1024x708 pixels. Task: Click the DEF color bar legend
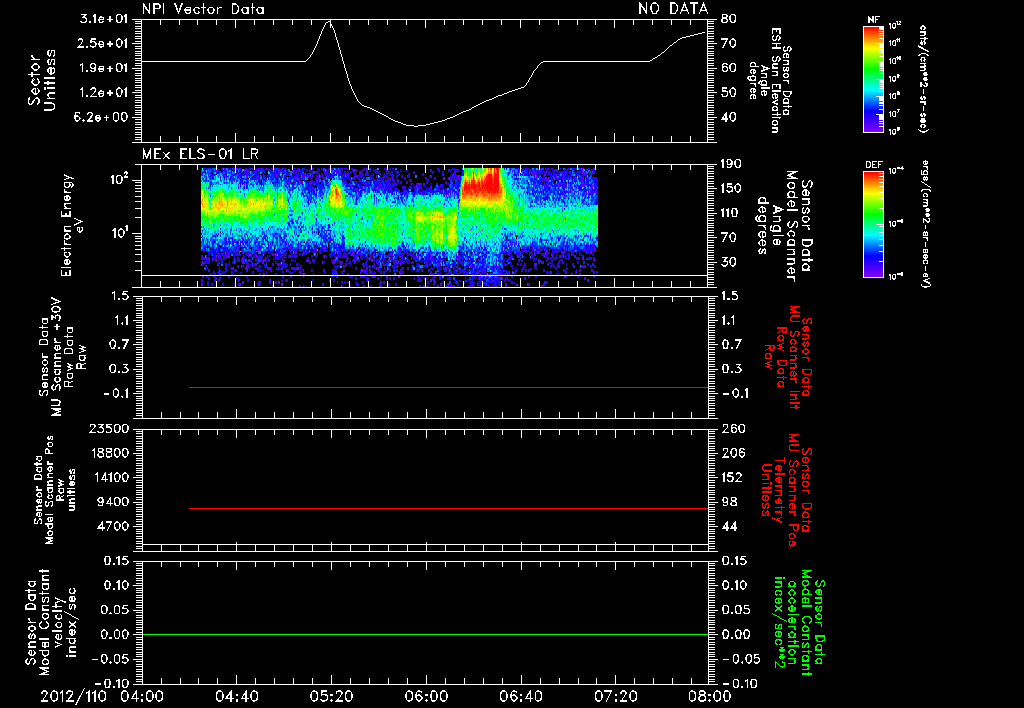tap(873, 224)
